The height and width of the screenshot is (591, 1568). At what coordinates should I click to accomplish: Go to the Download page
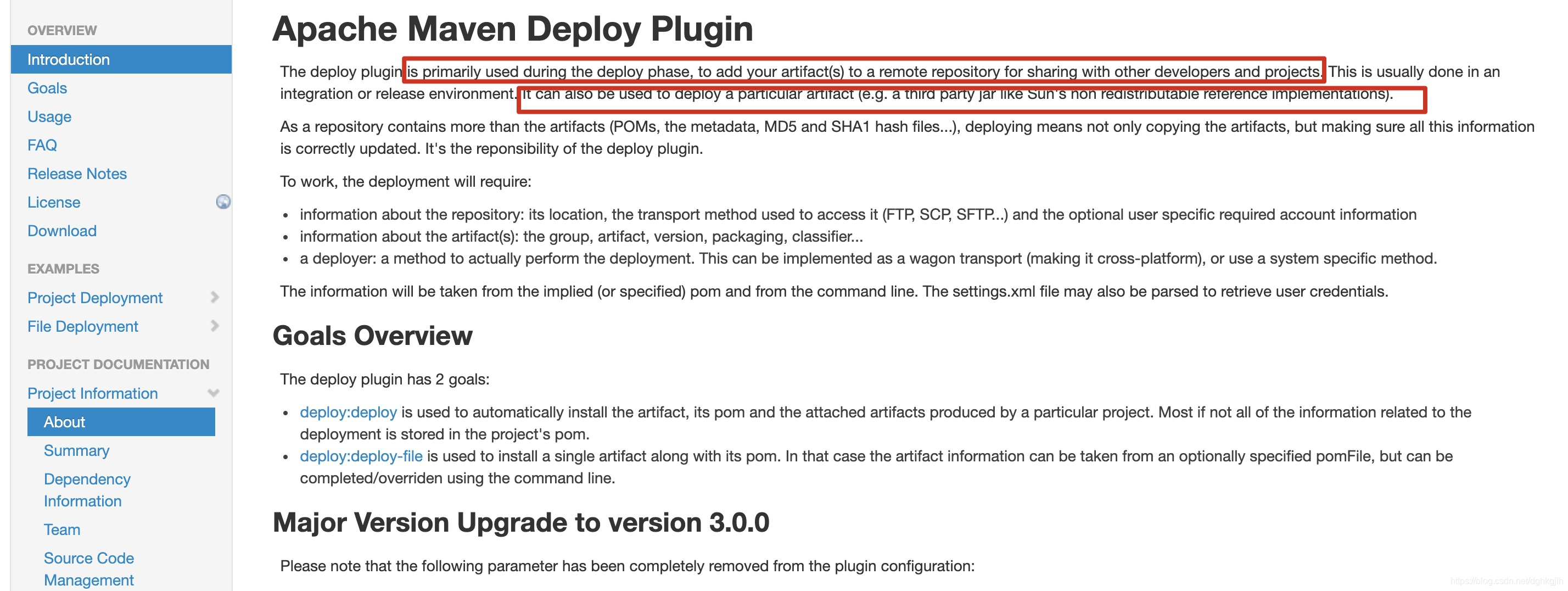point(62,231)
